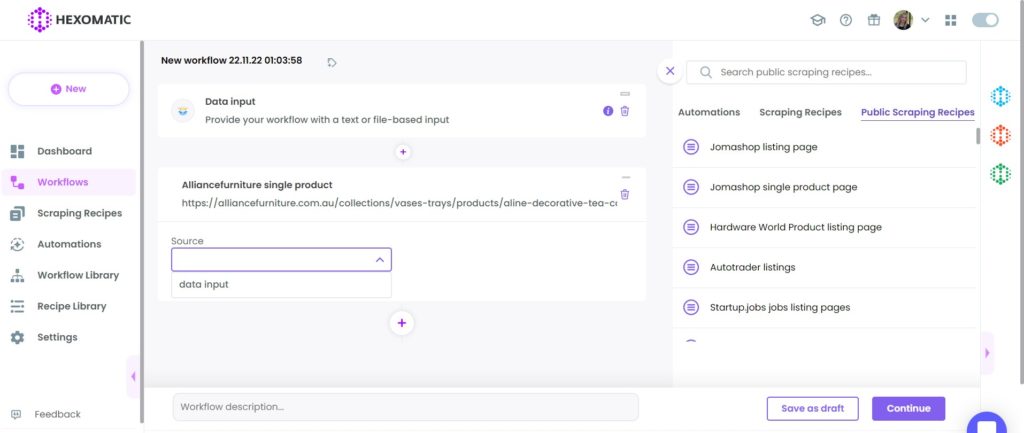
Task: Click the Continue button
Action: pyautogui.click(x=908, y=408)
